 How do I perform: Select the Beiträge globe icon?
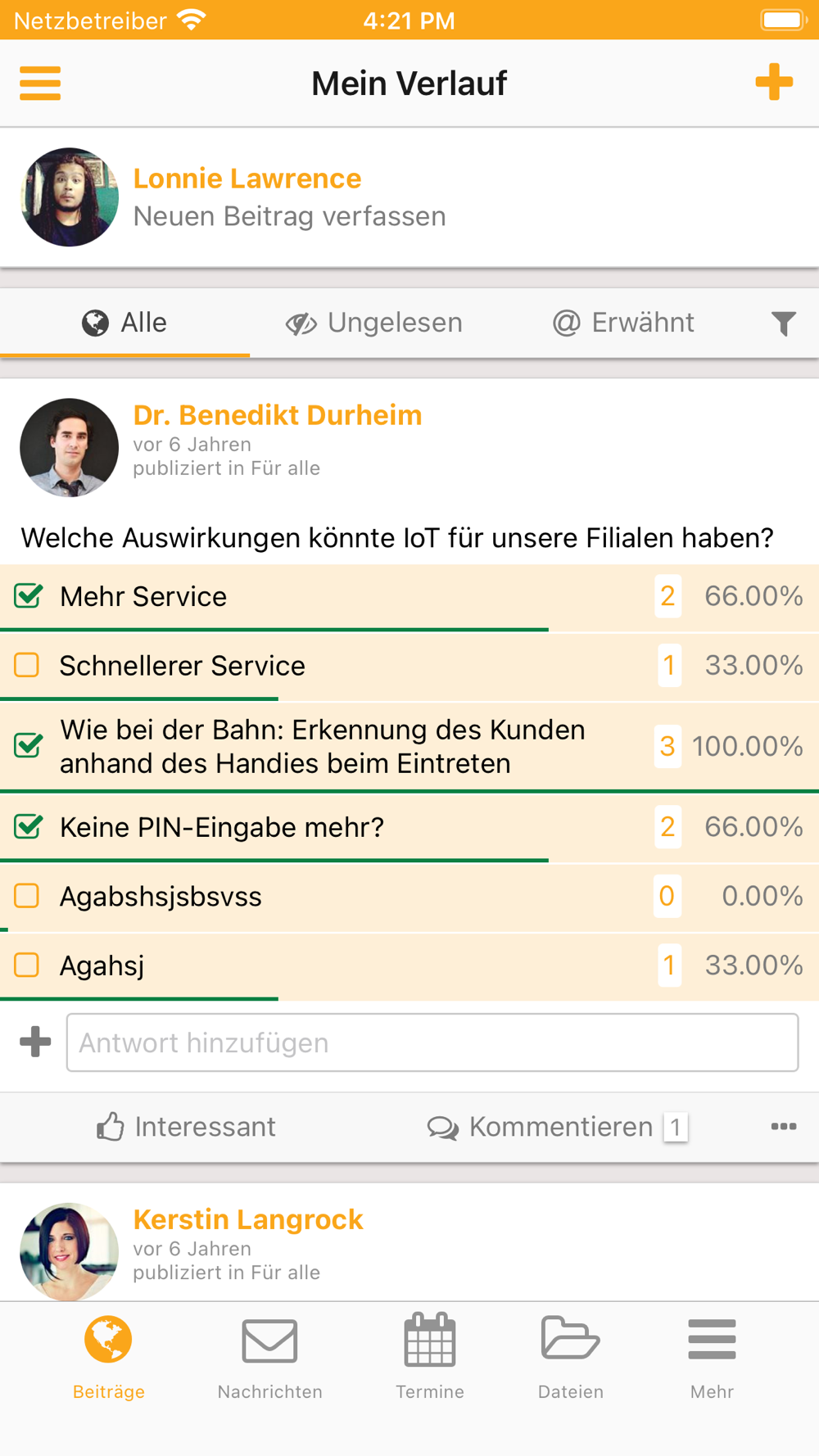[108, 1340]
